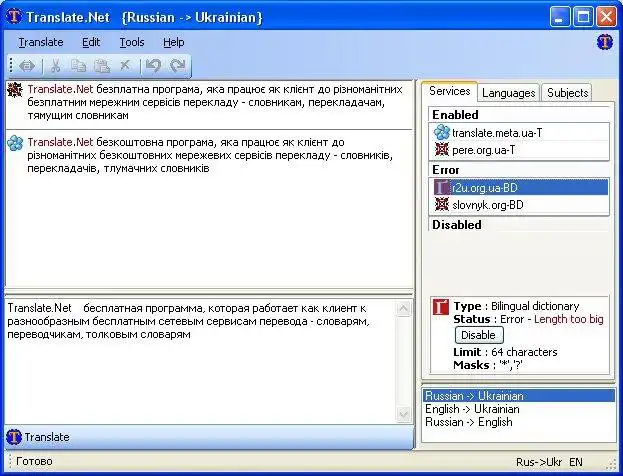This screenshot has width=623, height=476.
Task: Click the Error group header
Action: click(x=446, y=170)
